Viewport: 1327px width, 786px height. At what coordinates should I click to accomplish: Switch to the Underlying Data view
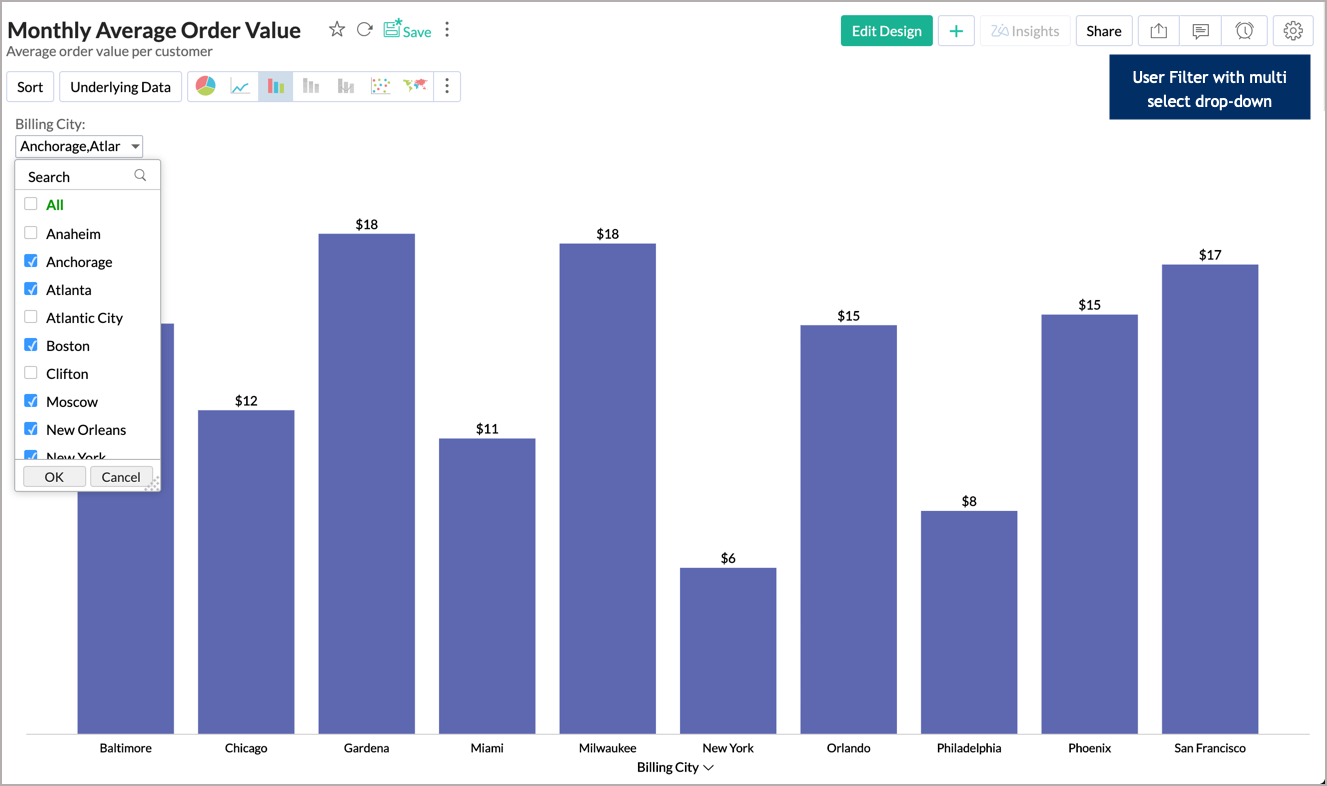(x=120, y=86)
